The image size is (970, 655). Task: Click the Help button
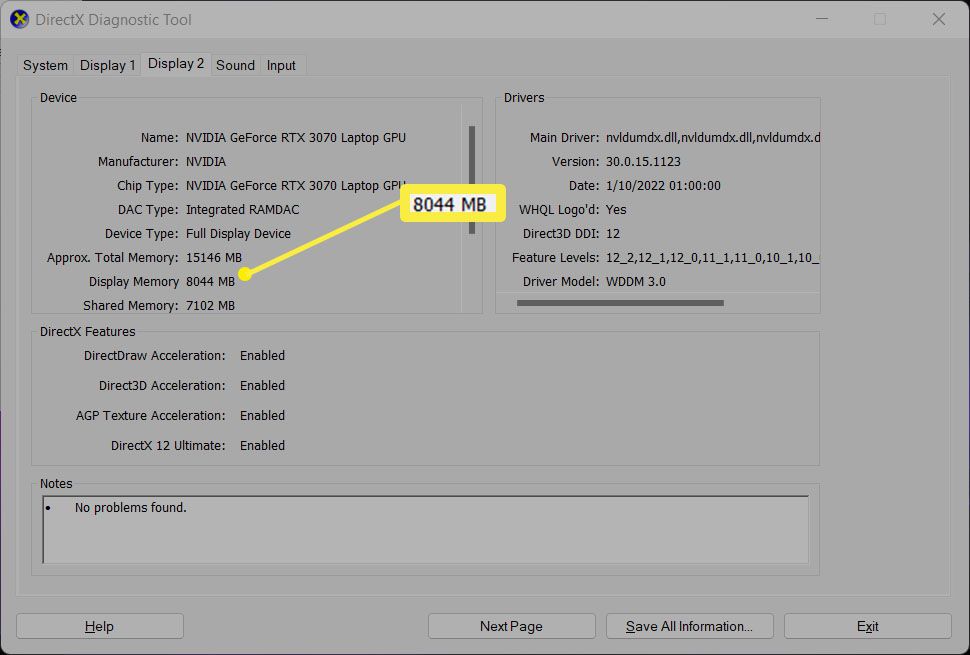tap(99, 625)
